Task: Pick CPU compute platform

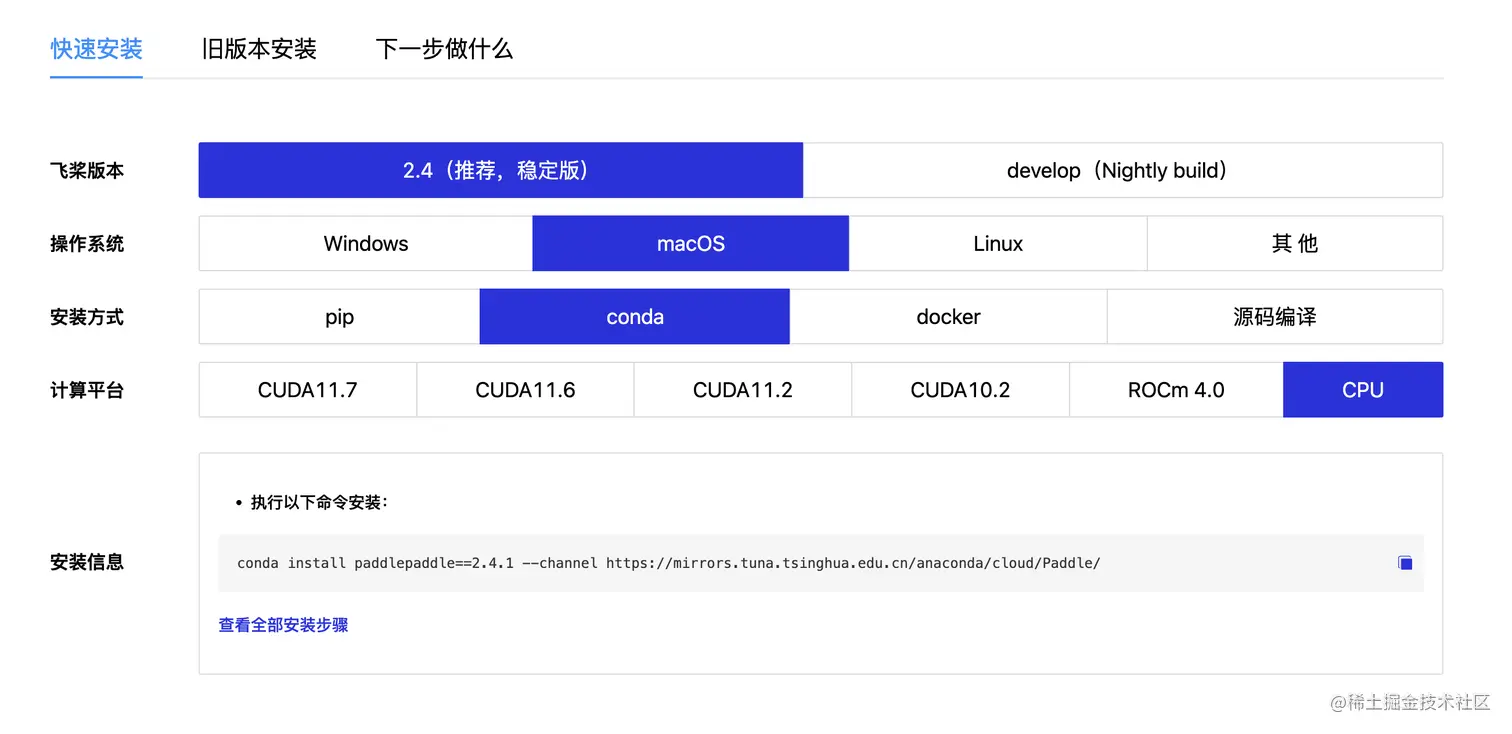Action: (1363, 390)
